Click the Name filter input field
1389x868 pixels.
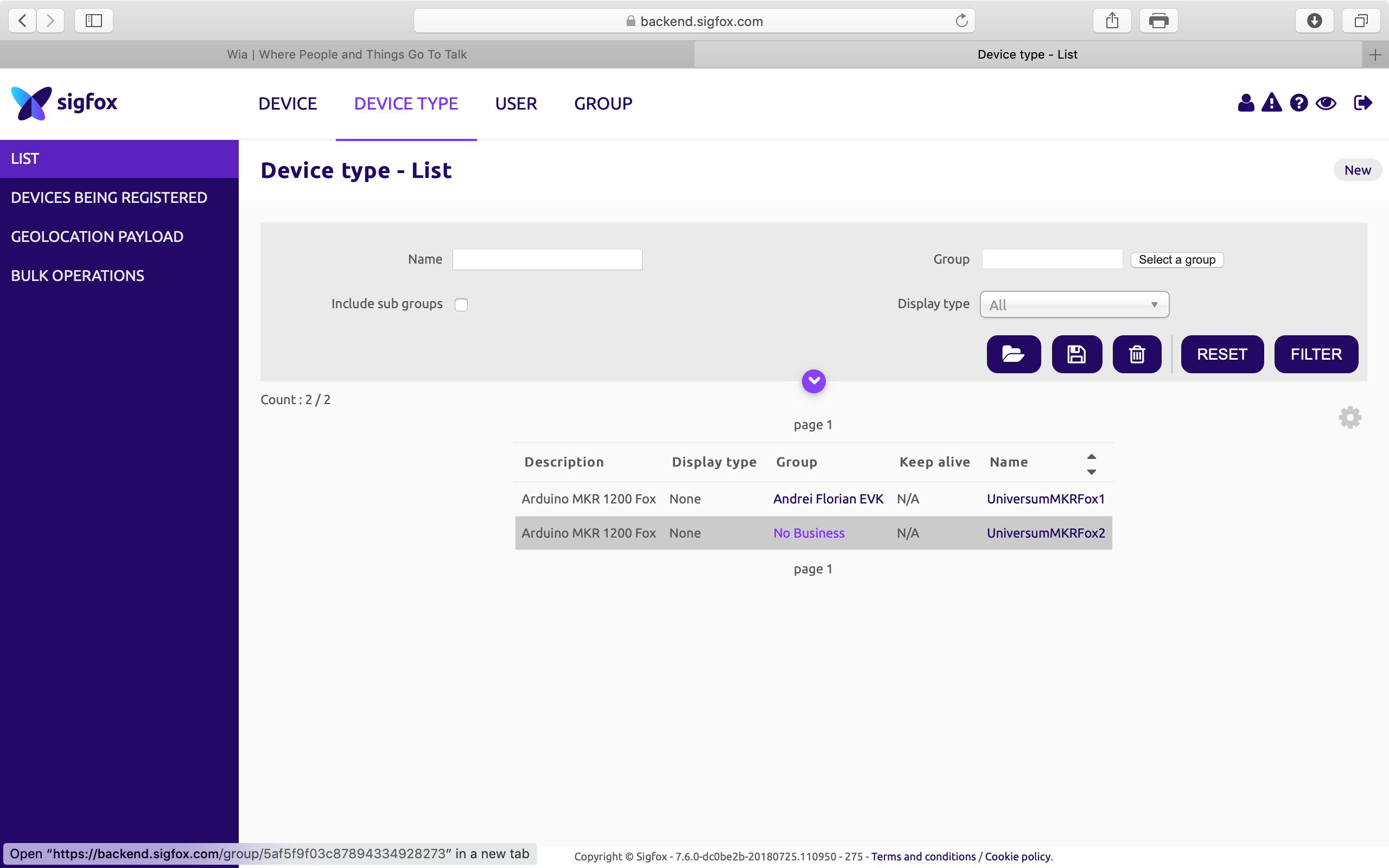pos(547,259)
